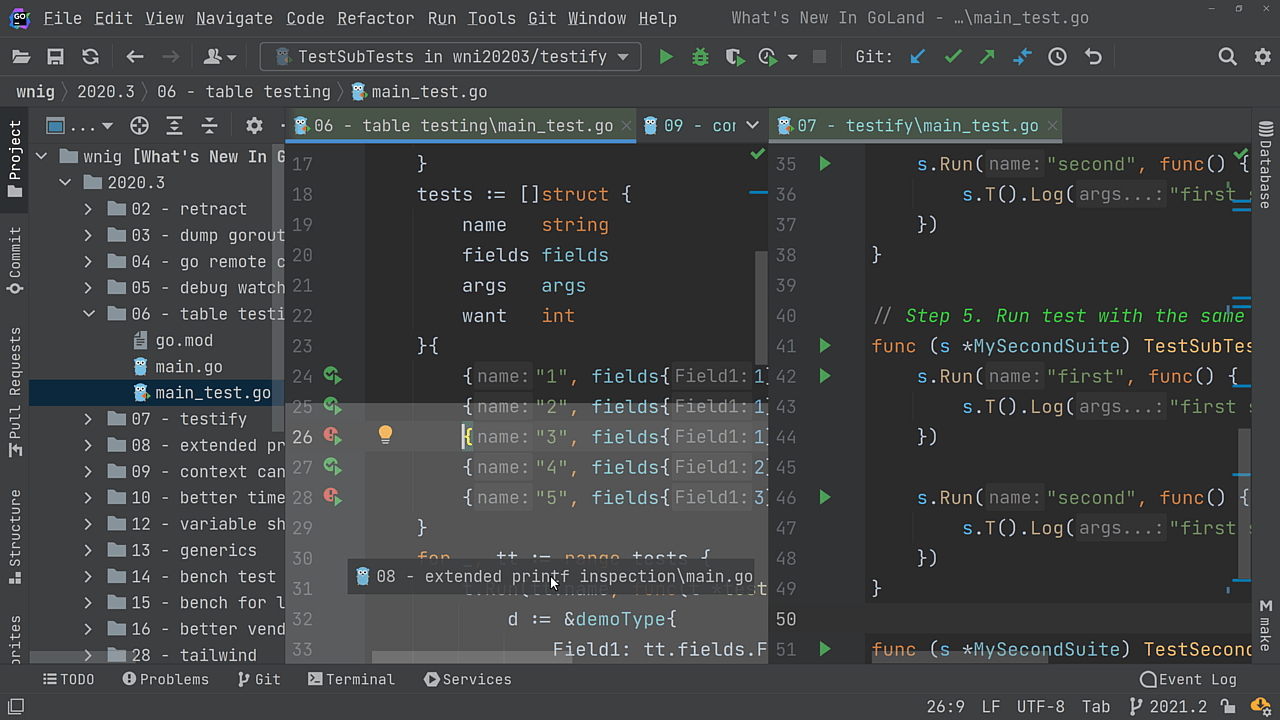The width and height of the screenshot is (1280, 720).
Task: Update project from Git with blue arrow
Action: tap(917, 57)
